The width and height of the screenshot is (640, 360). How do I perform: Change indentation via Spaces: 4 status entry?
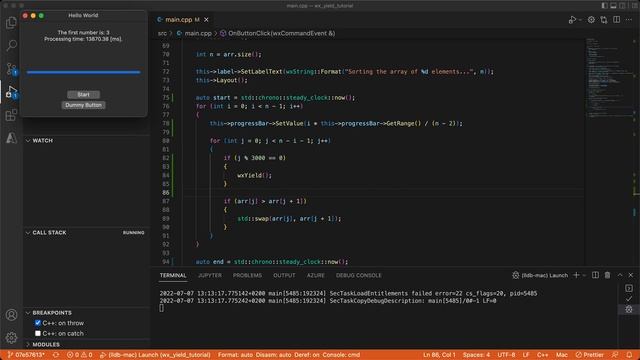click(476, 355)
